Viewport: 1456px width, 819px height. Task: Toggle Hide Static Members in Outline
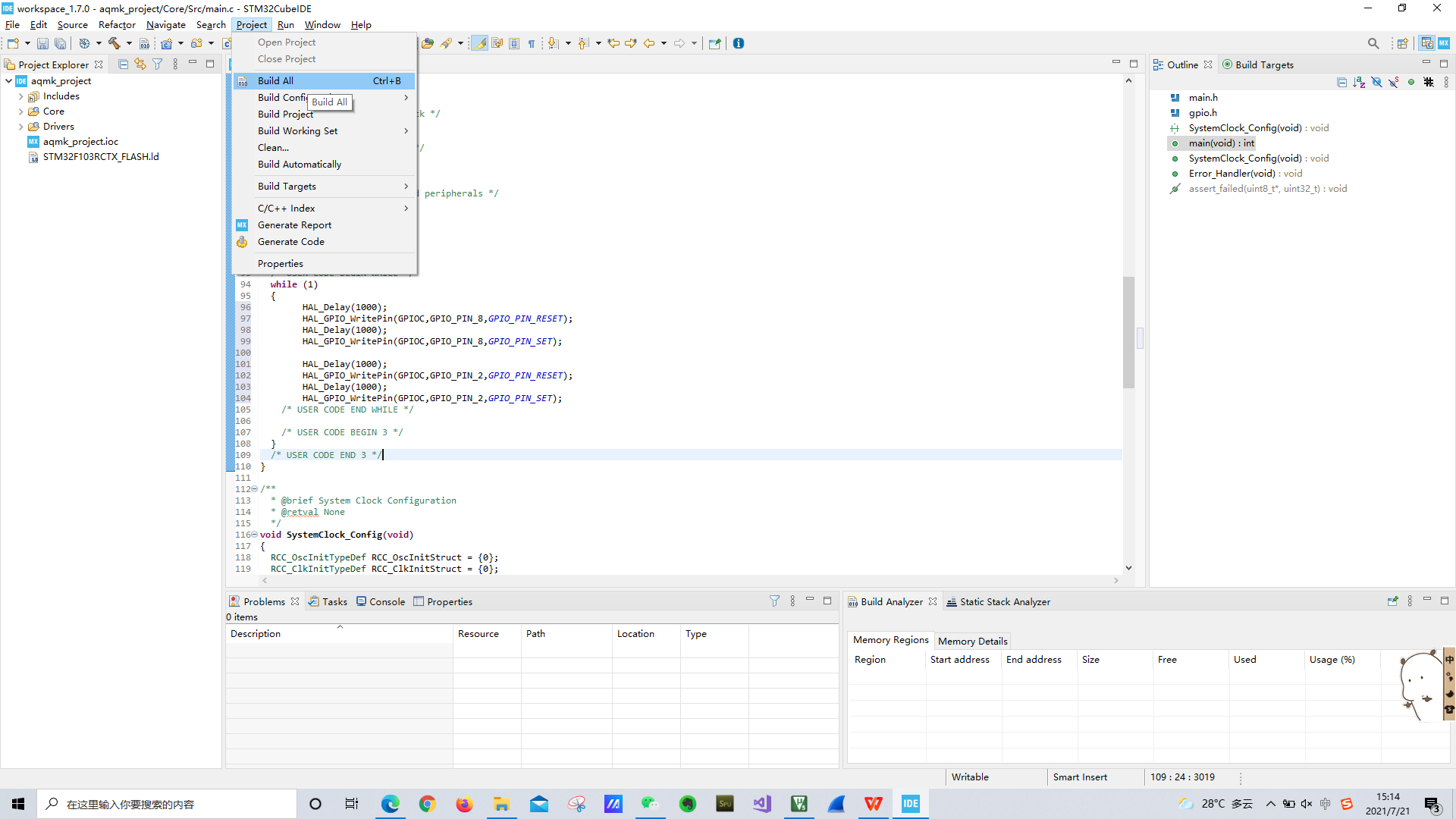click(x=1394, y=82)
